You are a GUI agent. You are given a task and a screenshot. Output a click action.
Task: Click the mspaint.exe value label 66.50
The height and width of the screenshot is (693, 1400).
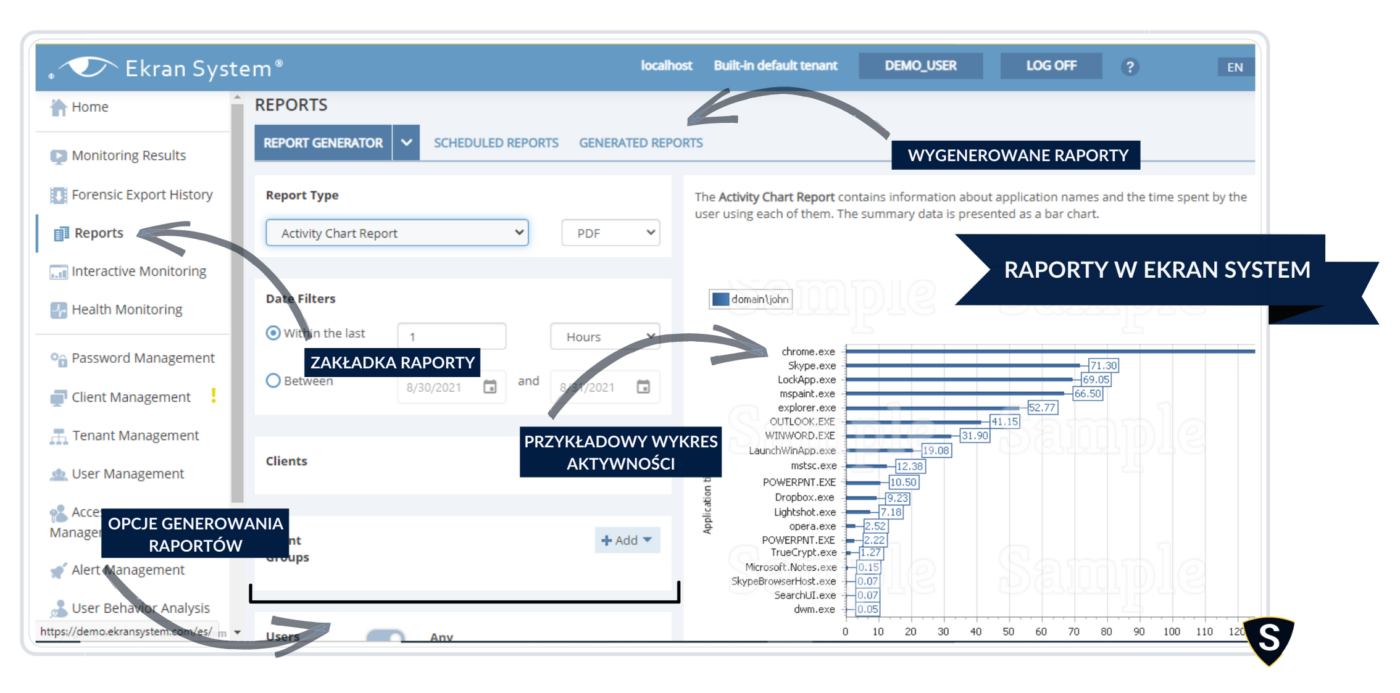(x=1088, y=394)
